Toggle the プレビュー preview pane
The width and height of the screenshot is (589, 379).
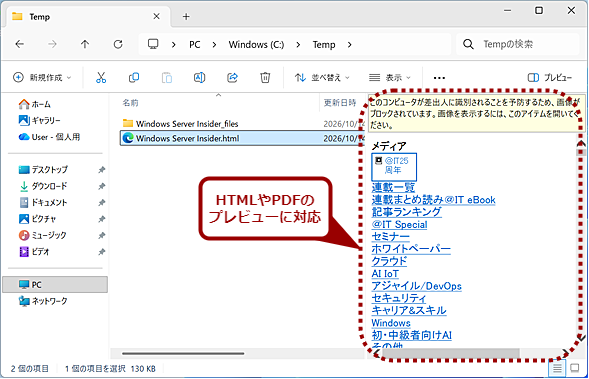(550, 78)
